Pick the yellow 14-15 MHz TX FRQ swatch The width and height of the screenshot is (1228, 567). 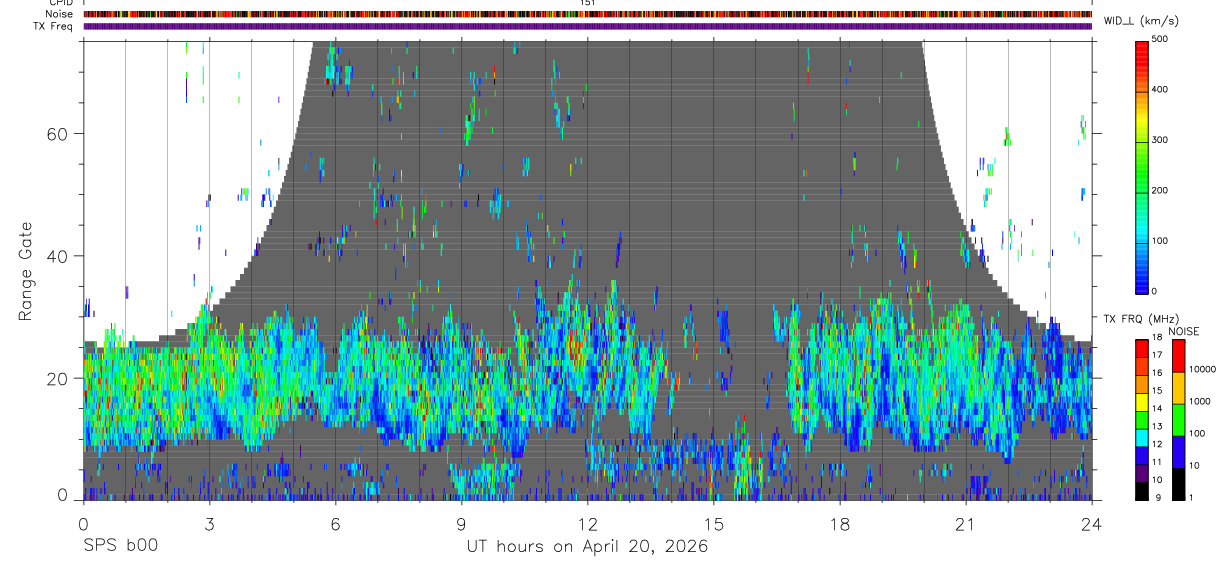click(1142, 400)
